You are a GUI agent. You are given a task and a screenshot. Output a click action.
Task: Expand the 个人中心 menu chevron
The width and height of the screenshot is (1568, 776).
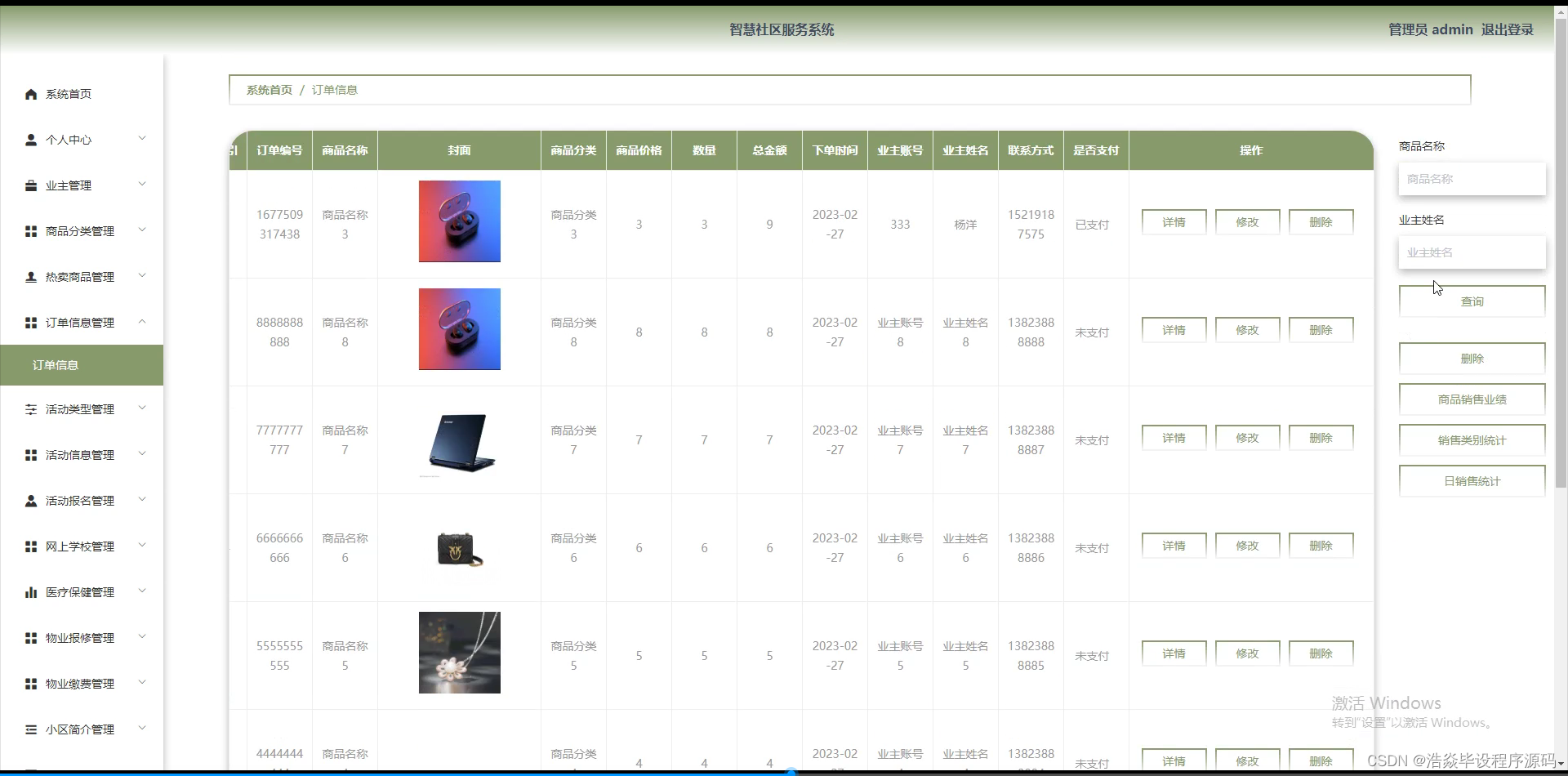[x=142, y=138]
